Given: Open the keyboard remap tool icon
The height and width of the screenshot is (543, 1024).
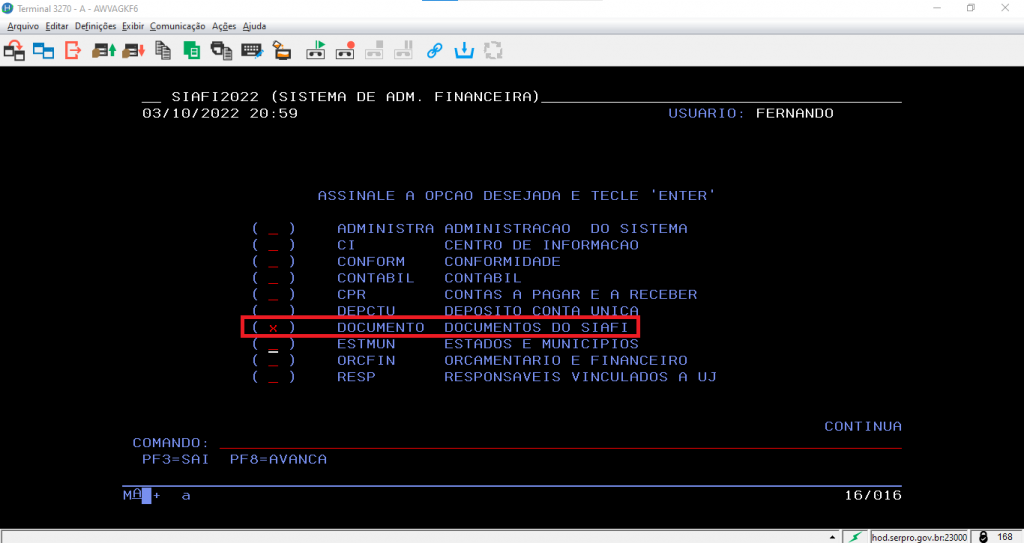Looking at the screenshot, I should [x=251, y=49].
